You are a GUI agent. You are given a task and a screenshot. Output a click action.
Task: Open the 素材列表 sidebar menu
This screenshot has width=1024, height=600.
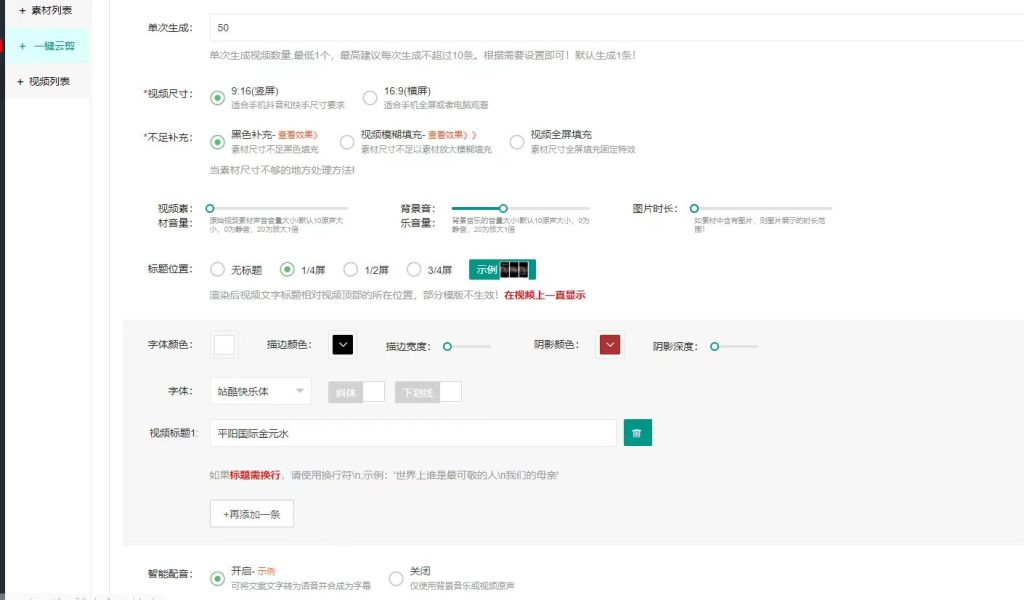click(x=45, y=10)
